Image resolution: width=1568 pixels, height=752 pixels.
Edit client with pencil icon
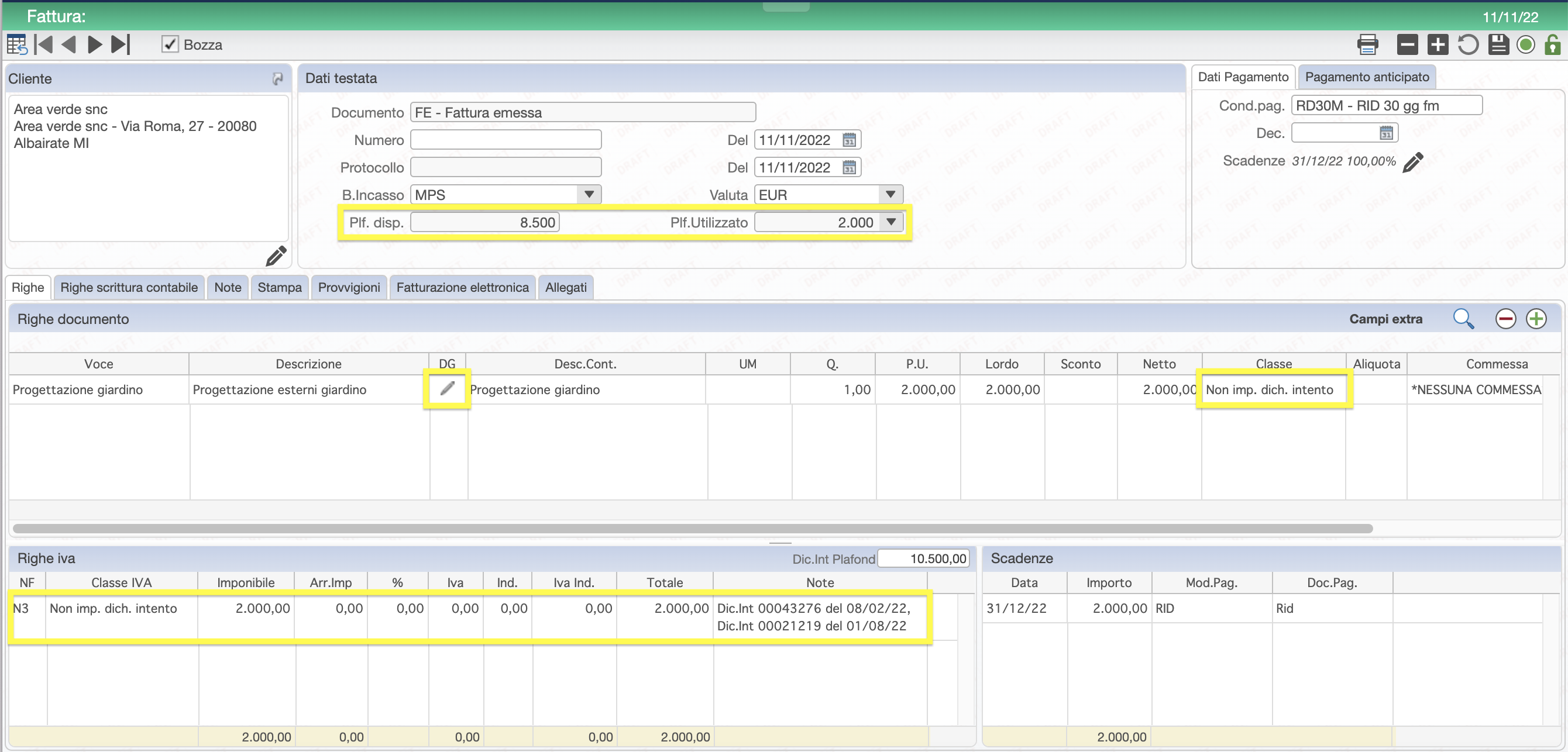coord(276,256)
